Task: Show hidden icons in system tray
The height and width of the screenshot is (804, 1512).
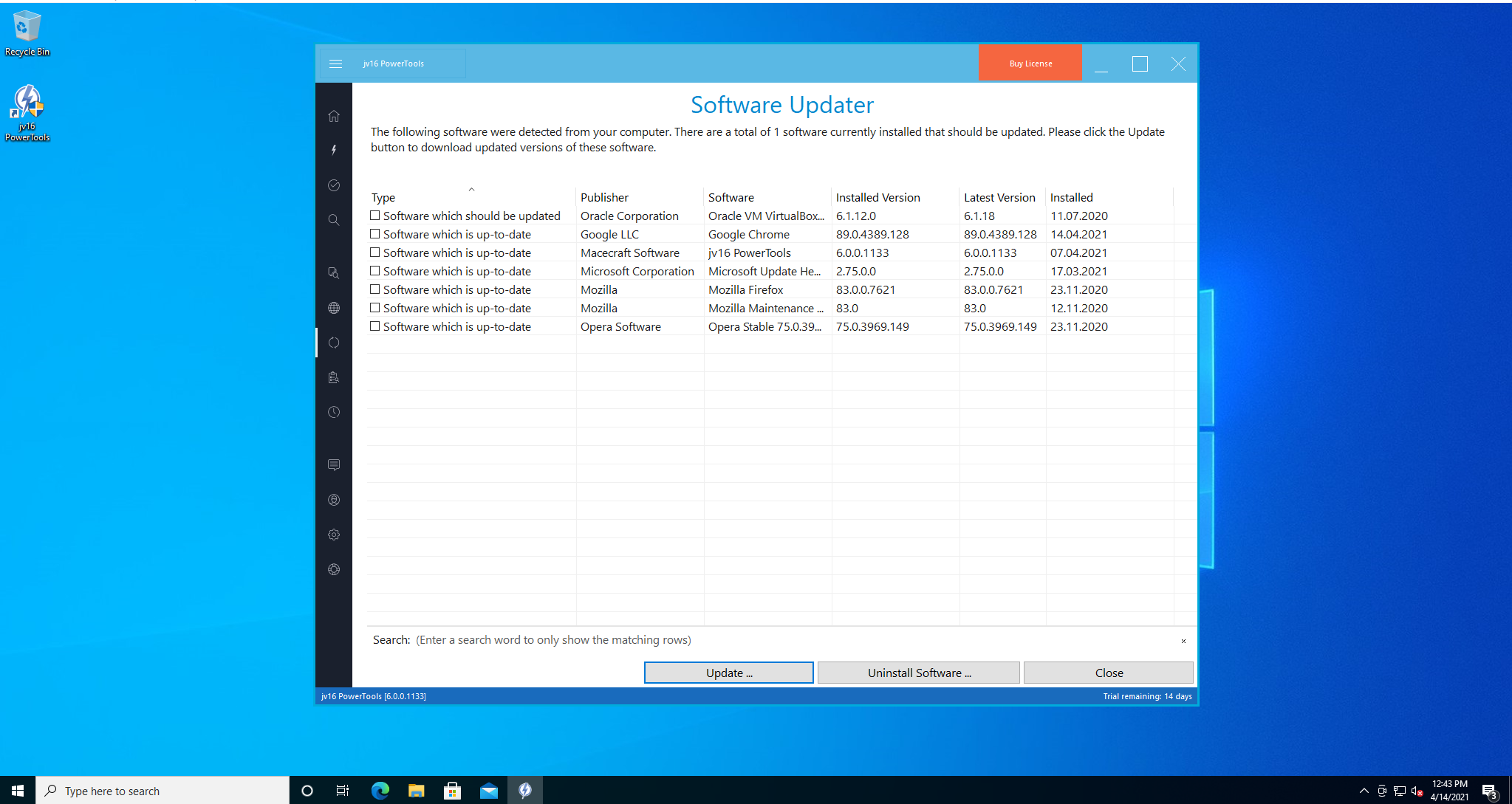Action: [x=1364, y=791]
